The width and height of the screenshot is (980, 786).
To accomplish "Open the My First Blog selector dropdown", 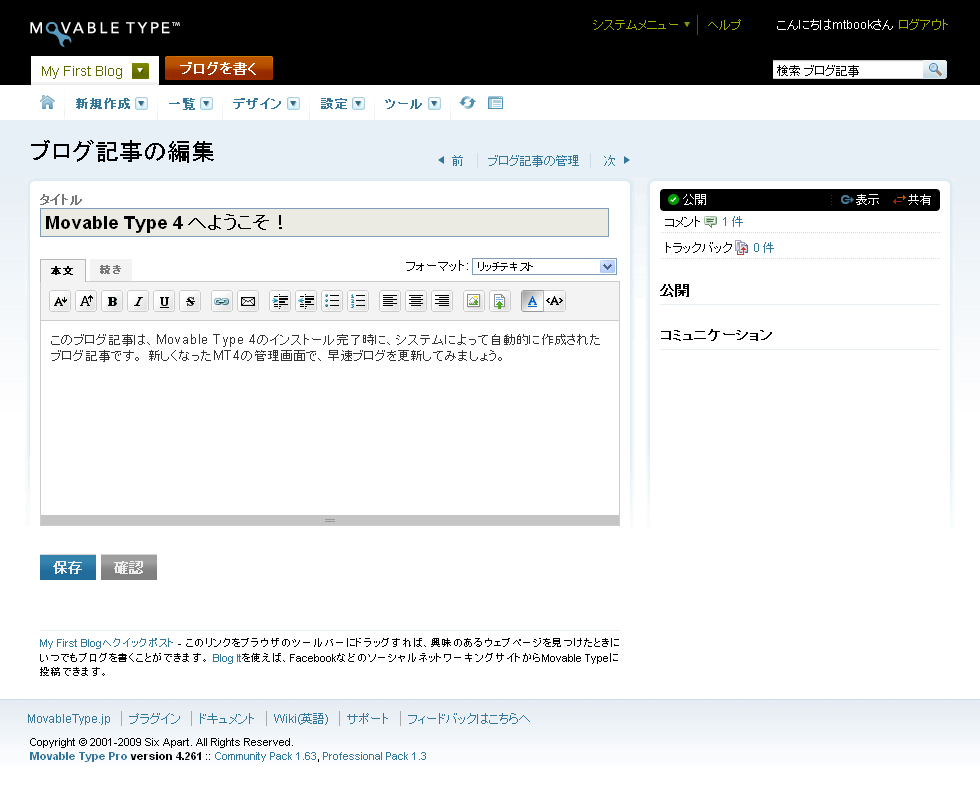I will pos(141,71).
